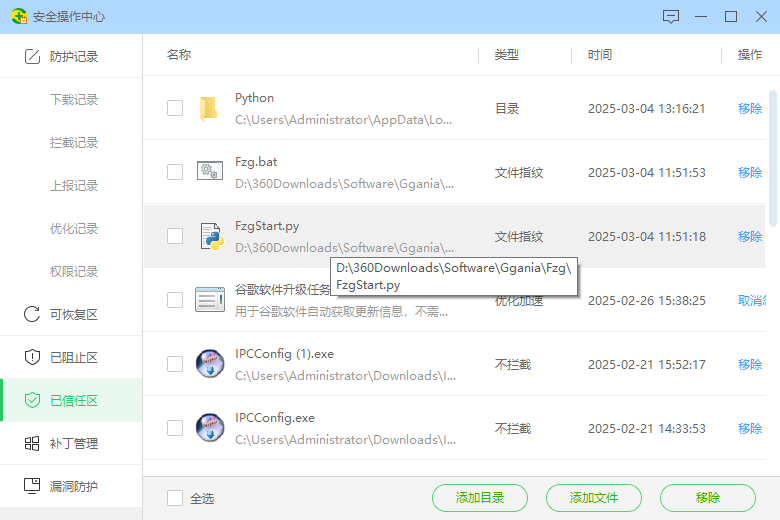Open 拦截记录 in the sidebar
This screenshot has height=520, width=780.
pyautogui.click(x=74, y=142)
